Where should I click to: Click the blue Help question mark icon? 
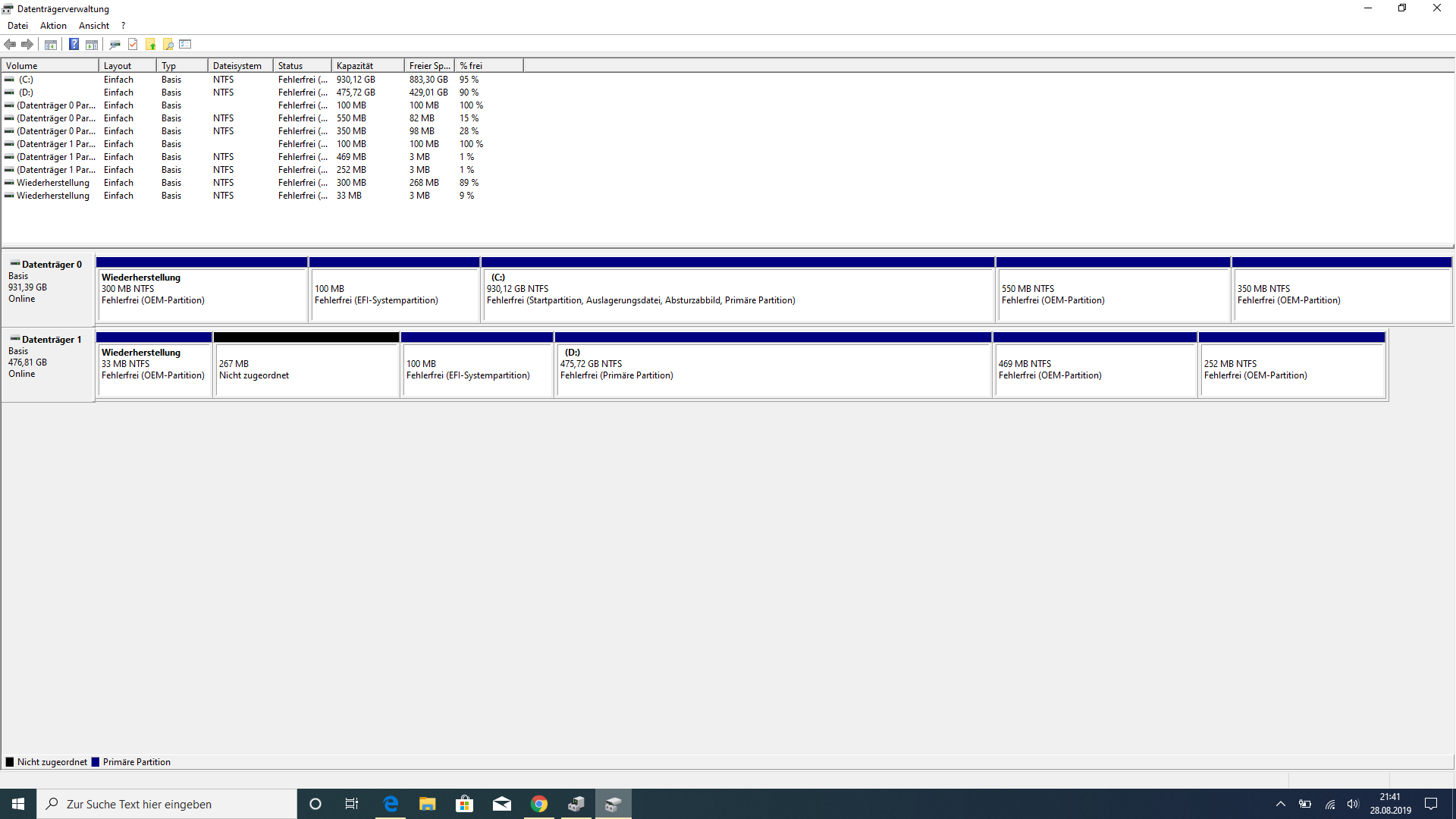(74, 44)
